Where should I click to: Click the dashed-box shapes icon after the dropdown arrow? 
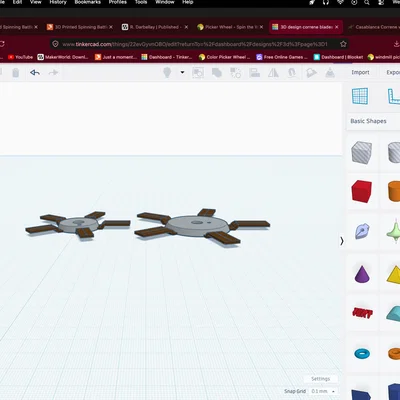pos(198,73)
